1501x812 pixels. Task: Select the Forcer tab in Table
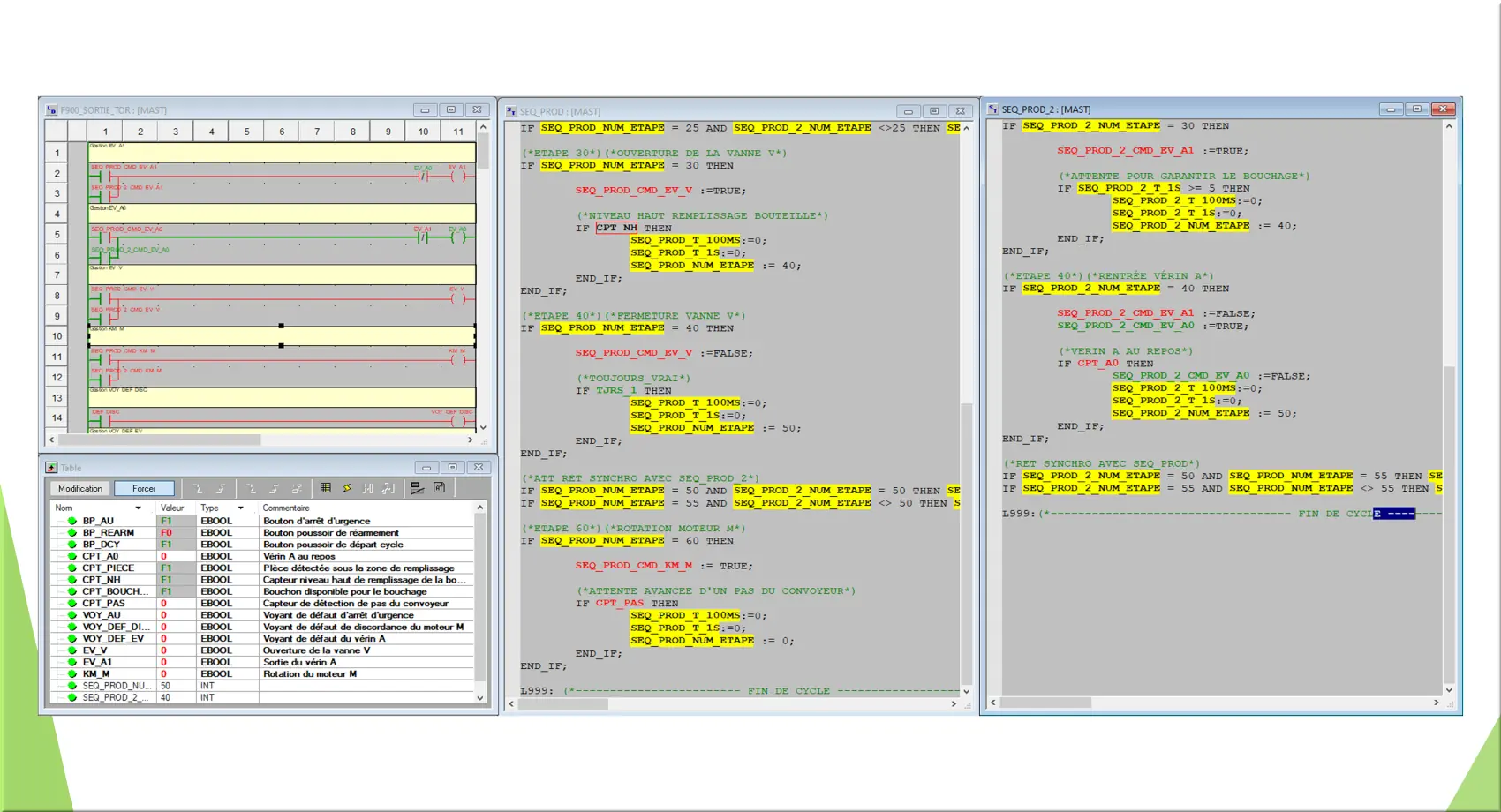click(x=144, y=488)
